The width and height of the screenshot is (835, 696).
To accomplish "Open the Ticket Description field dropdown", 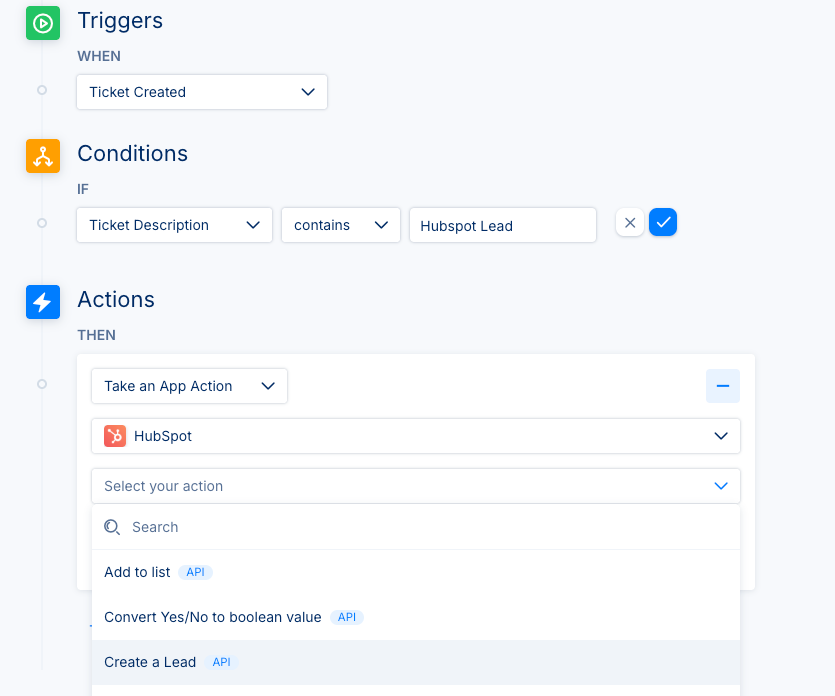I will click(174, 225).
